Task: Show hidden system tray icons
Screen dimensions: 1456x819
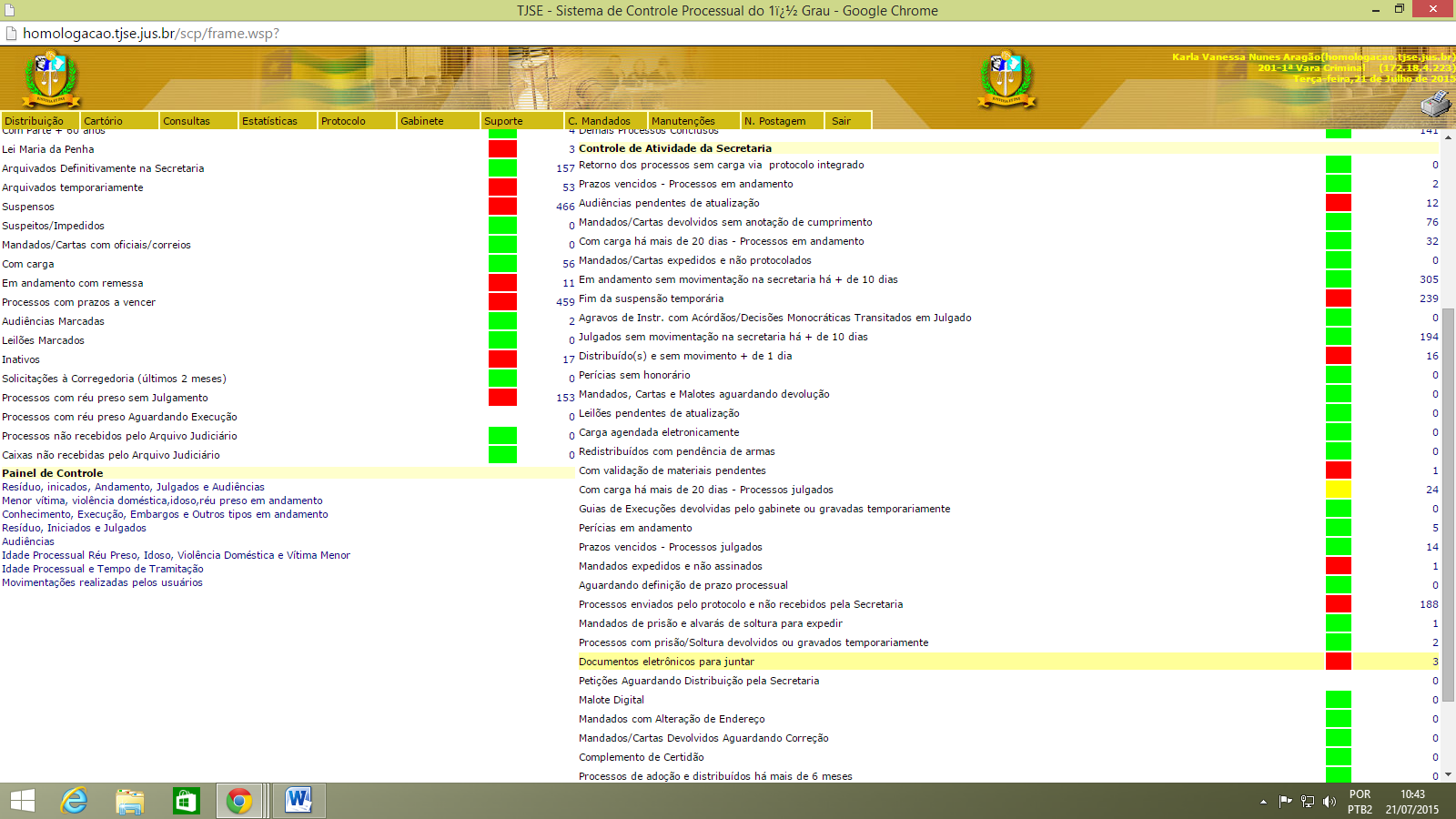Action: (1263, 802)
